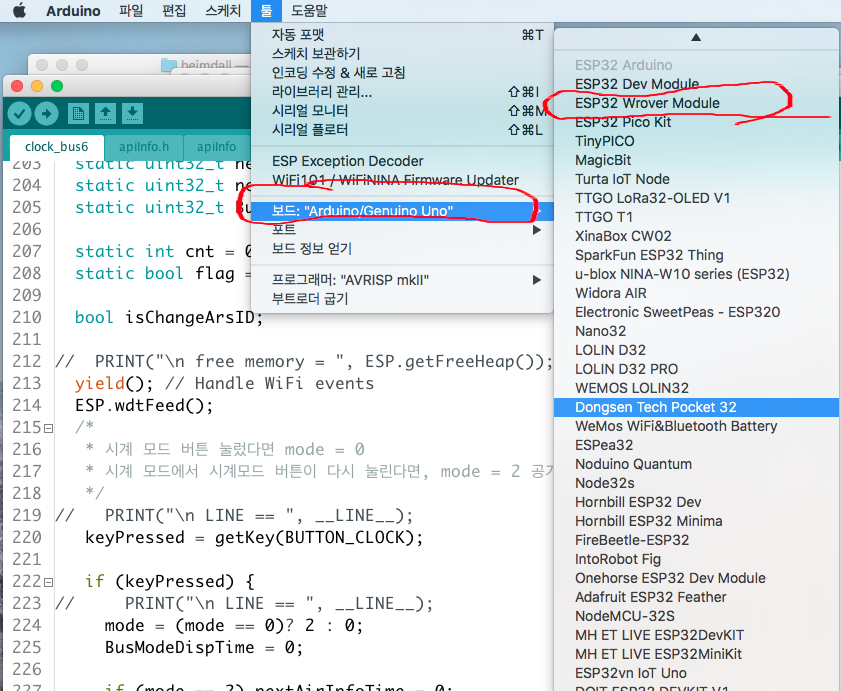Open WiFi101 / WiFiNINA Firmware Updater

pos(402,180)
